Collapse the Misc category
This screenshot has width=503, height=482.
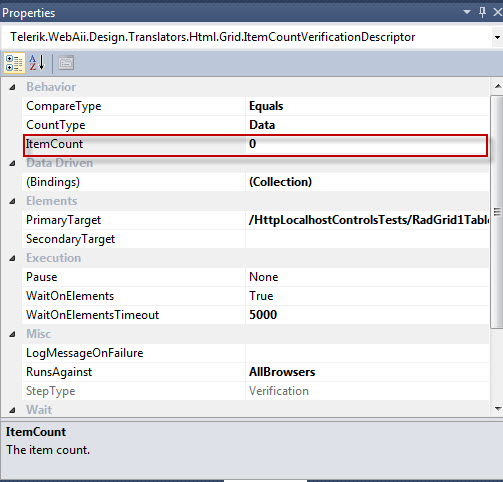tap(12, 334)
